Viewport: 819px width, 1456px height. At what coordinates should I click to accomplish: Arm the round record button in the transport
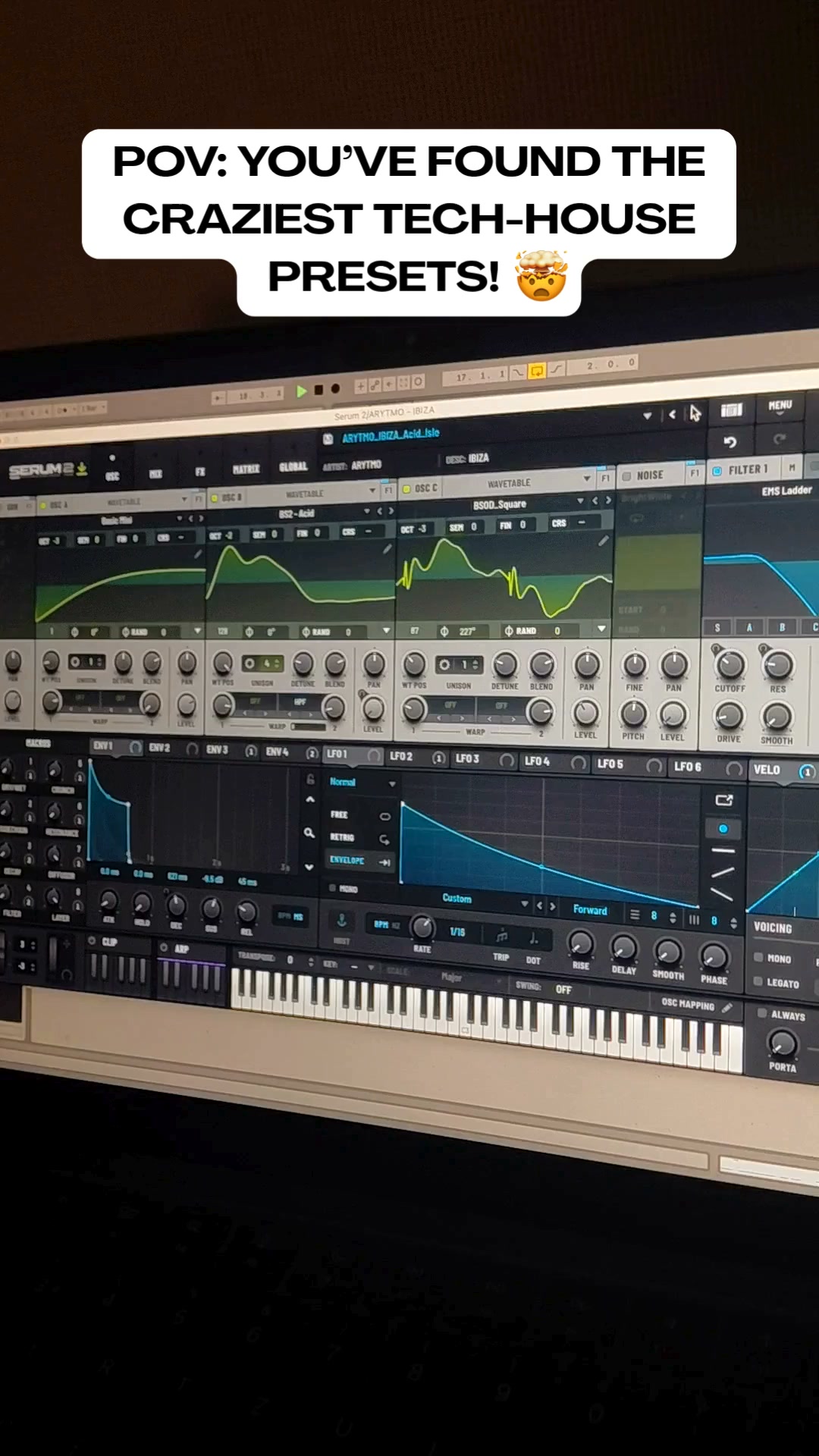[x=335, y=388]
